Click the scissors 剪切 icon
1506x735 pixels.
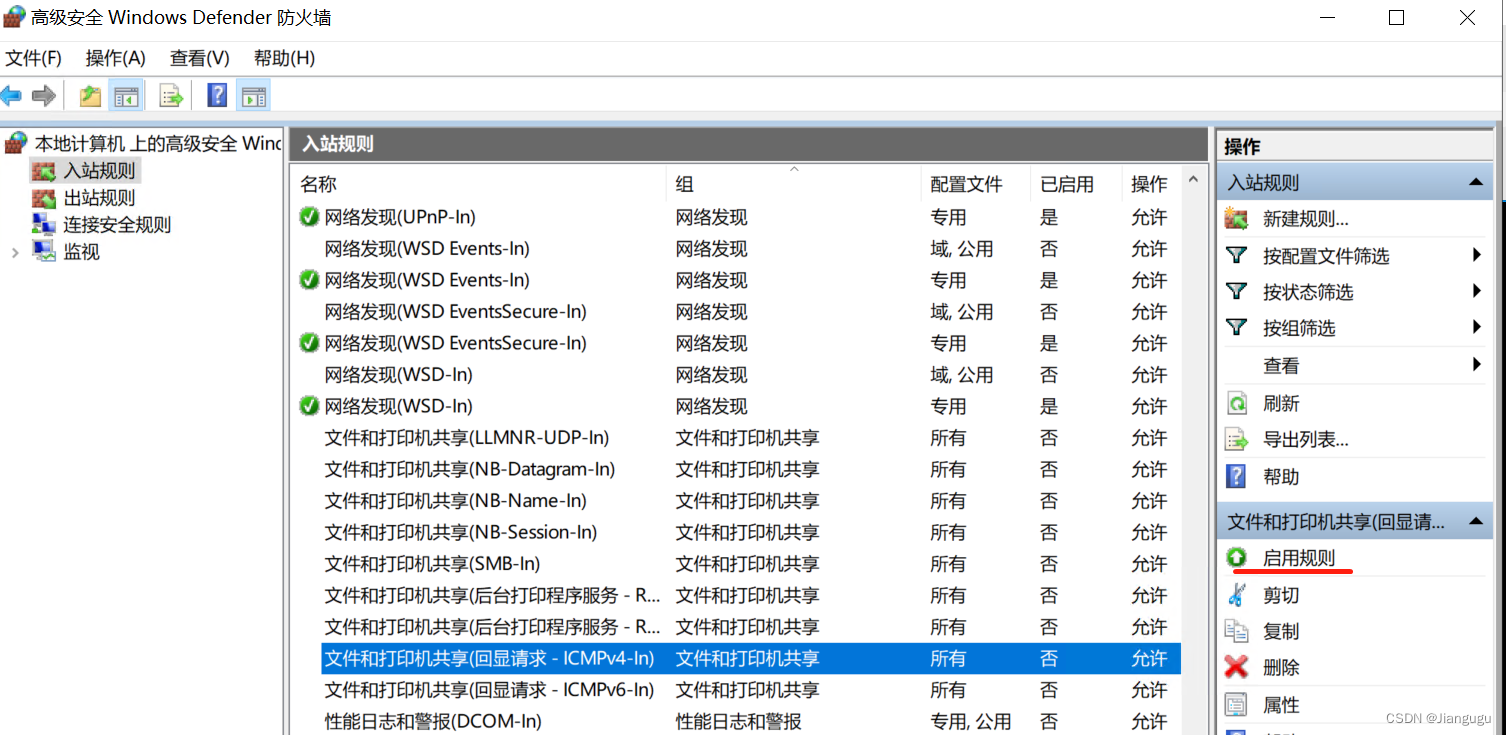[x=1237, y=595]
